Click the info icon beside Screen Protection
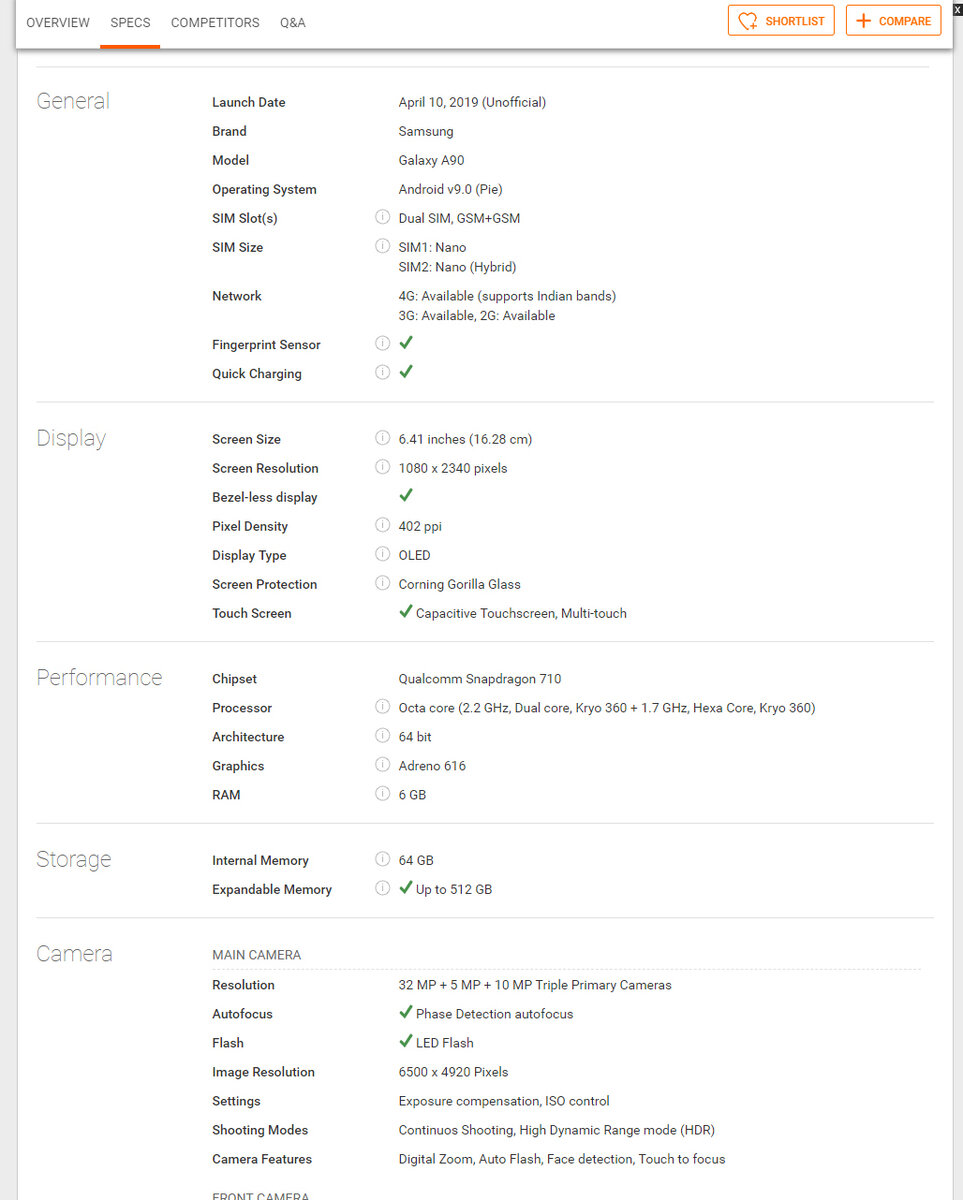The width and height of the screenshot is (963, 1200). [x=382, y=583]
